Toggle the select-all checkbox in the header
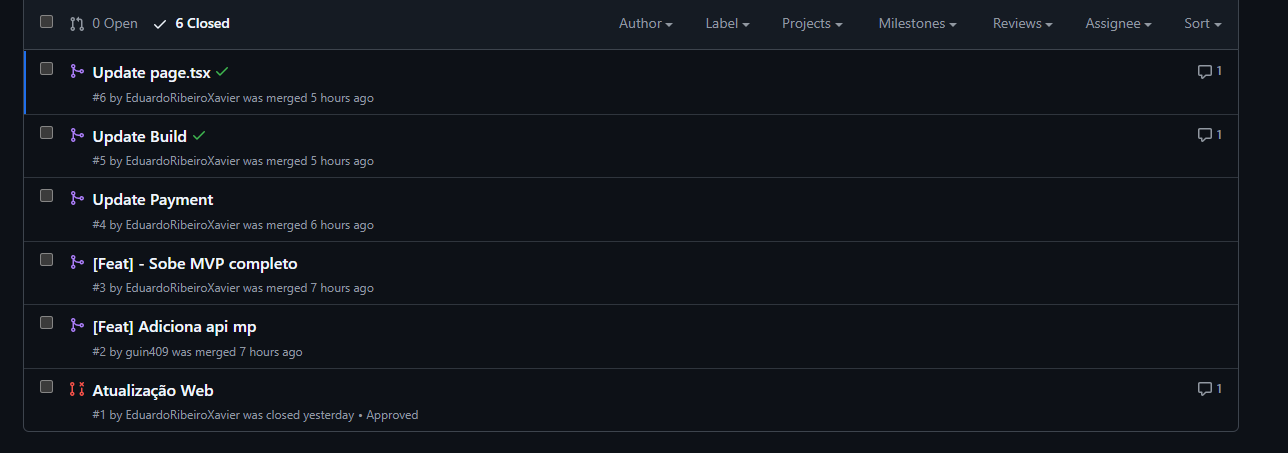Screen dimensions: 1288x453 (x=46, y=22)
